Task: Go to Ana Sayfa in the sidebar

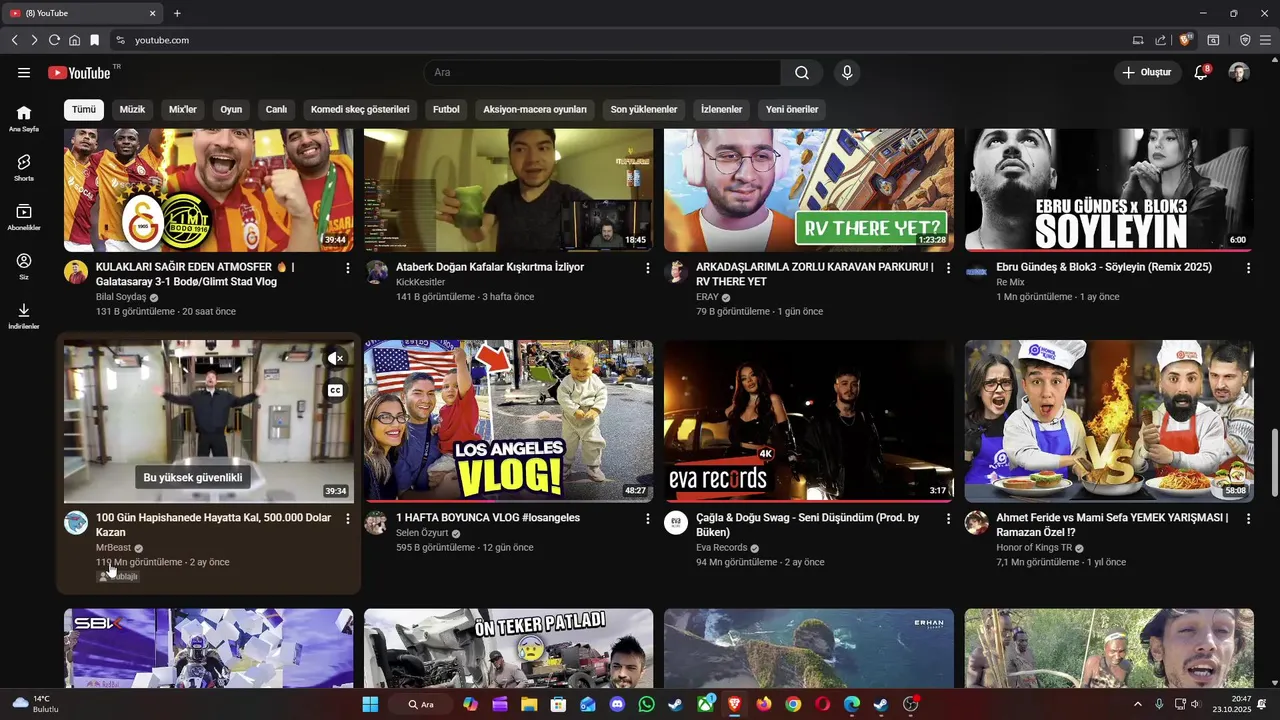Action: (x=24, y=118)
